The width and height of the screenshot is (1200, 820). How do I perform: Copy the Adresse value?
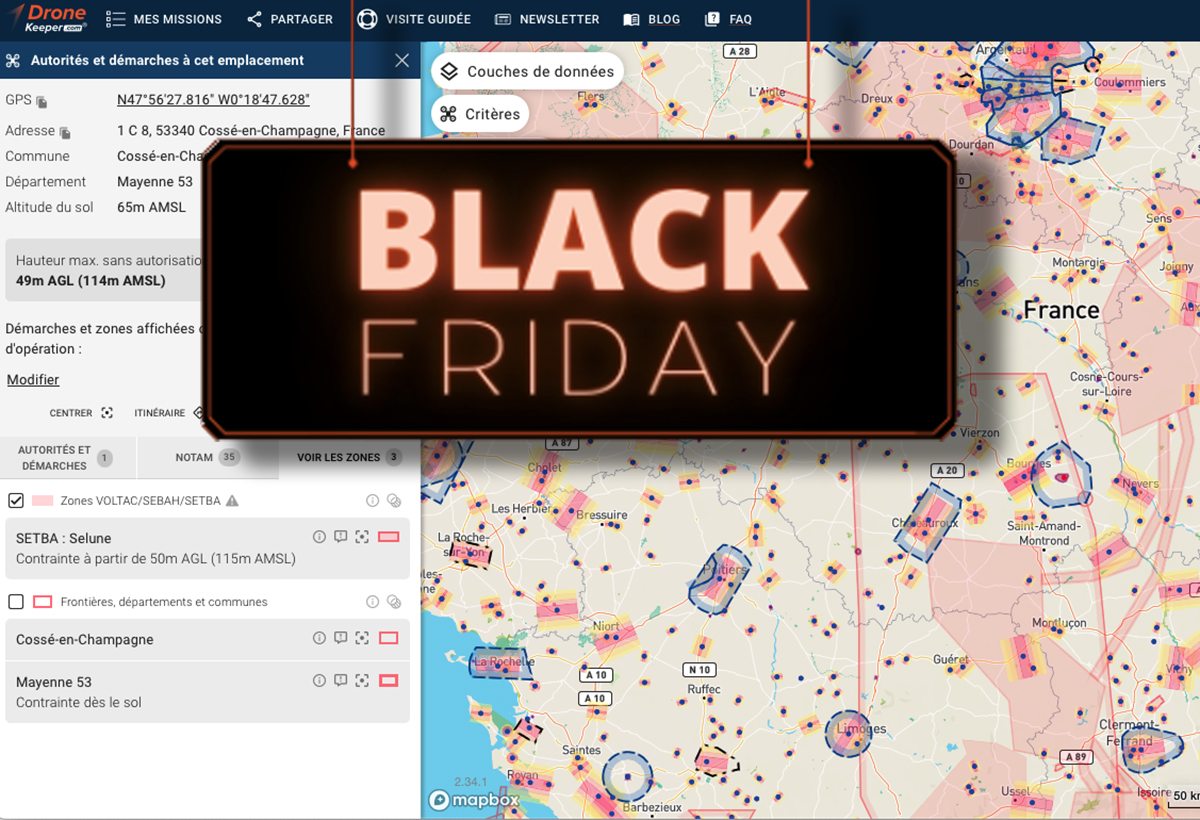[65, 132]
